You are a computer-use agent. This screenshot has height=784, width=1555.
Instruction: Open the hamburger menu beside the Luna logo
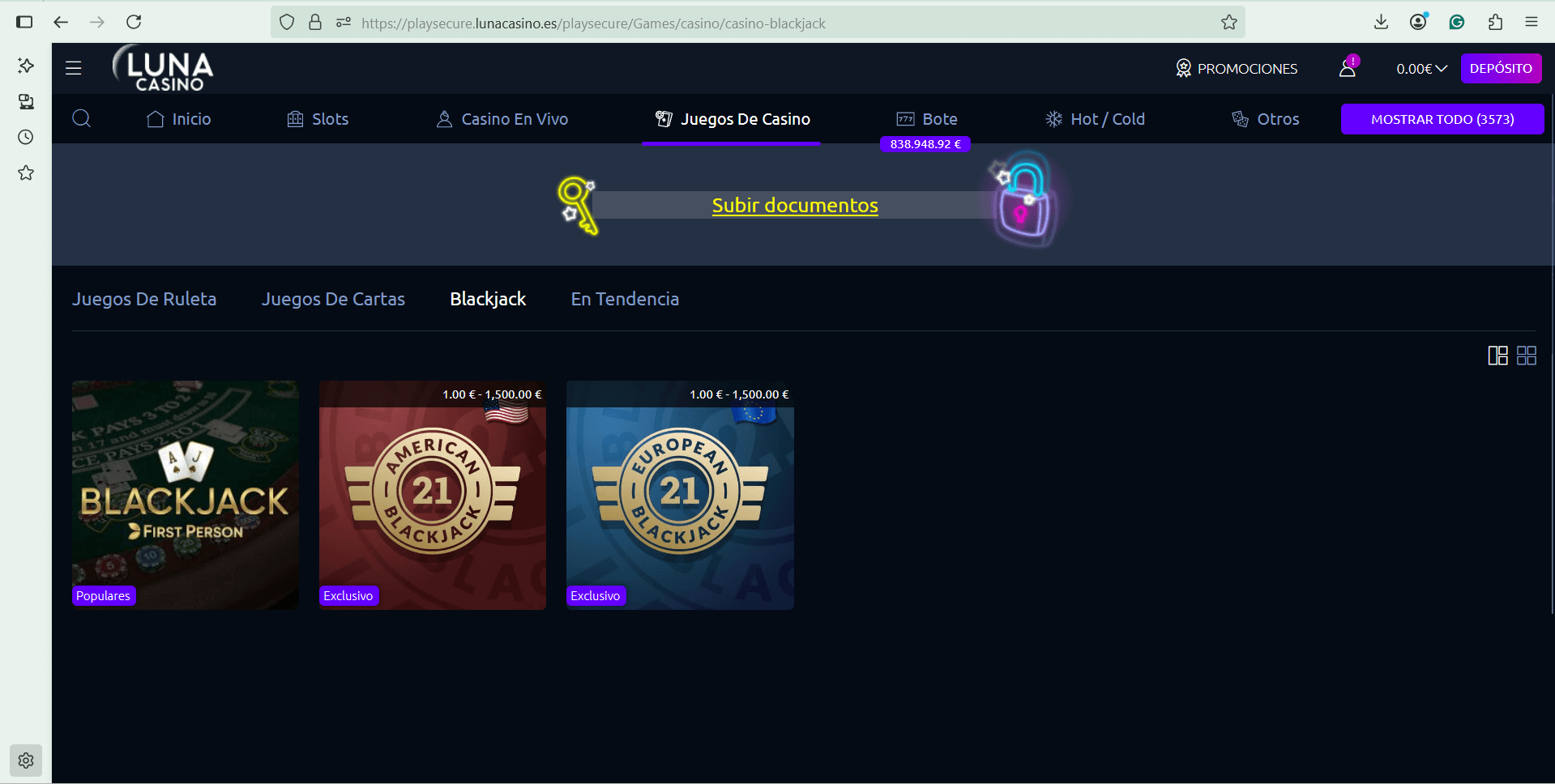click(x=74, y=68)
